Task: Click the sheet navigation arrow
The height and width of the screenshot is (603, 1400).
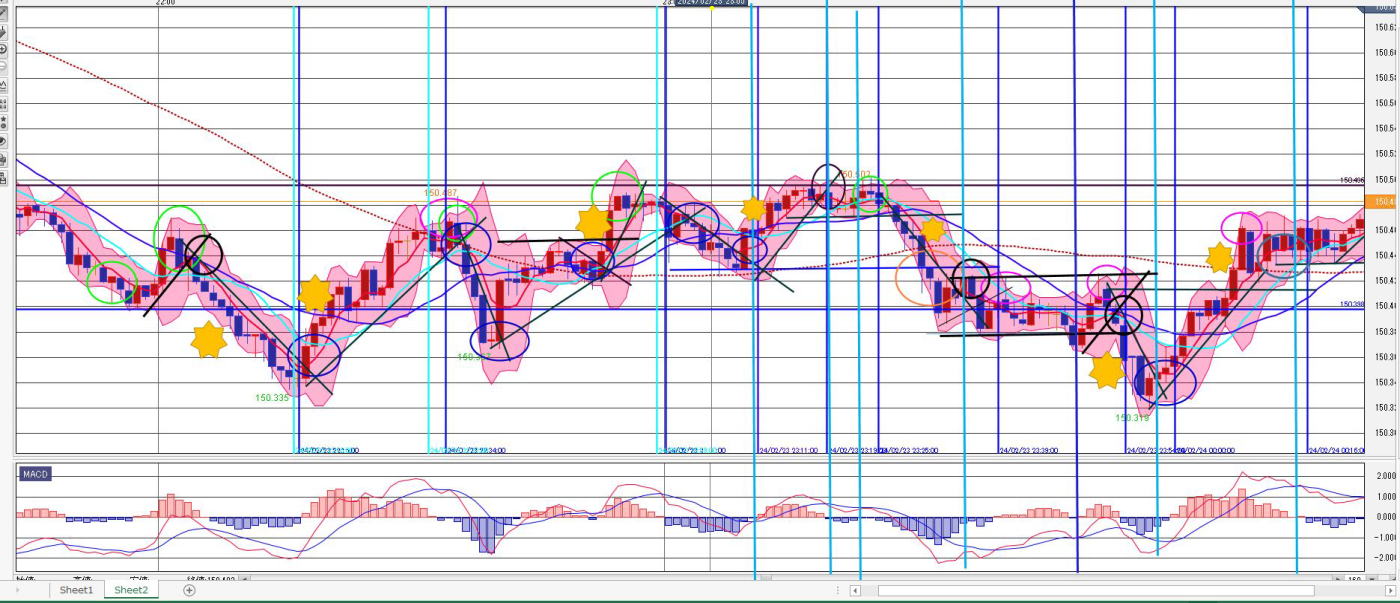Action: coord(17,590)
